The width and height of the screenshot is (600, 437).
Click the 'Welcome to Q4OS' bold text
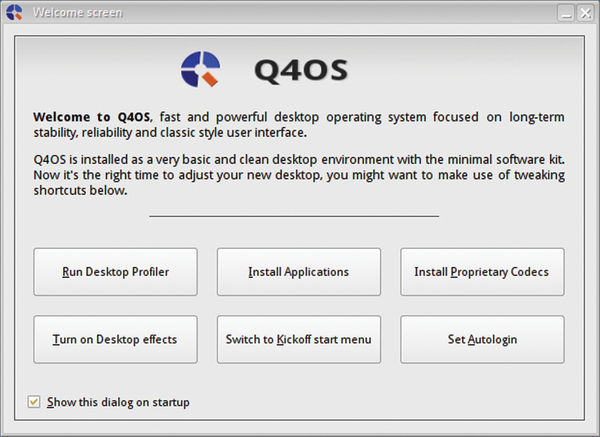[92, 117]
